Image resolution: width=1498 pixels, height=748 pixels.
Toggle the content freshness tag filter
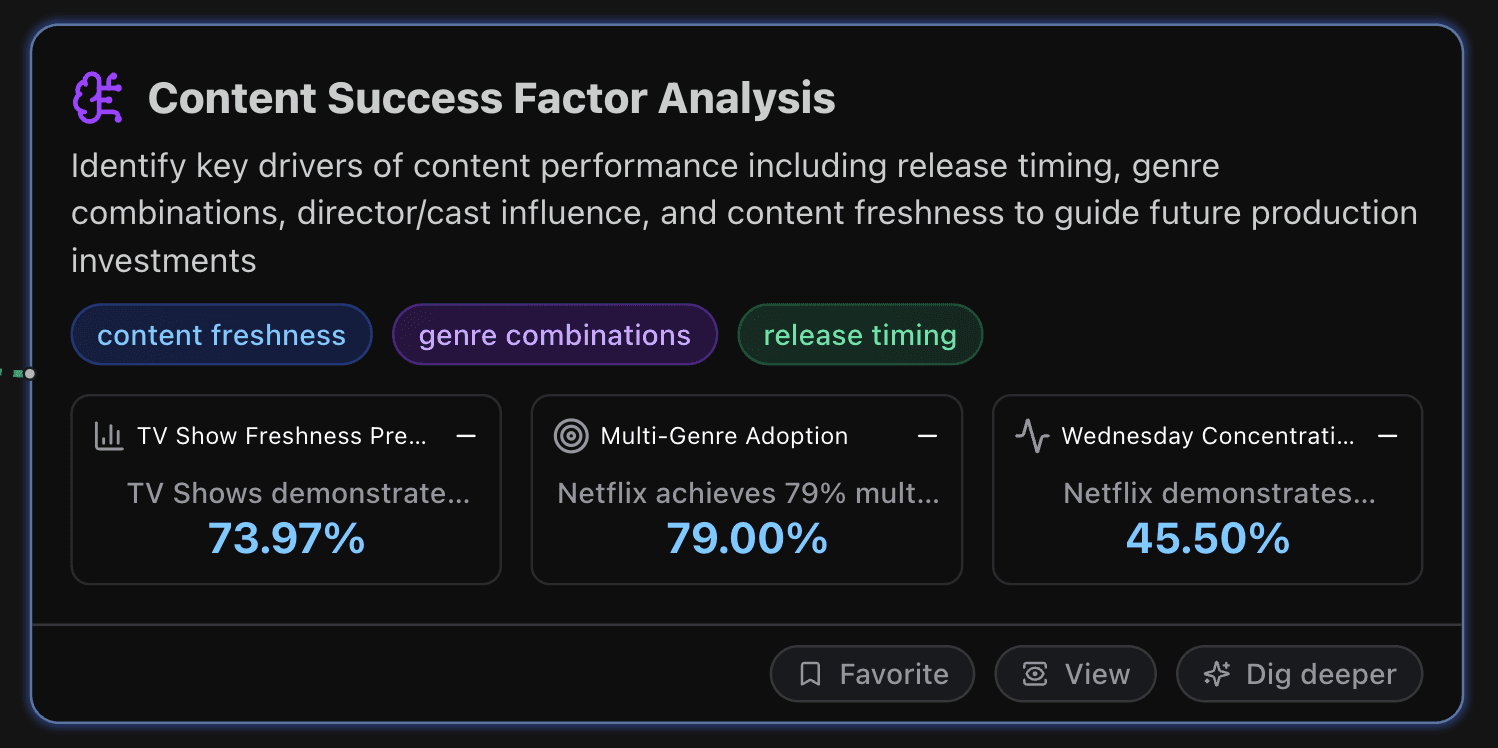[x=220, y=335]
